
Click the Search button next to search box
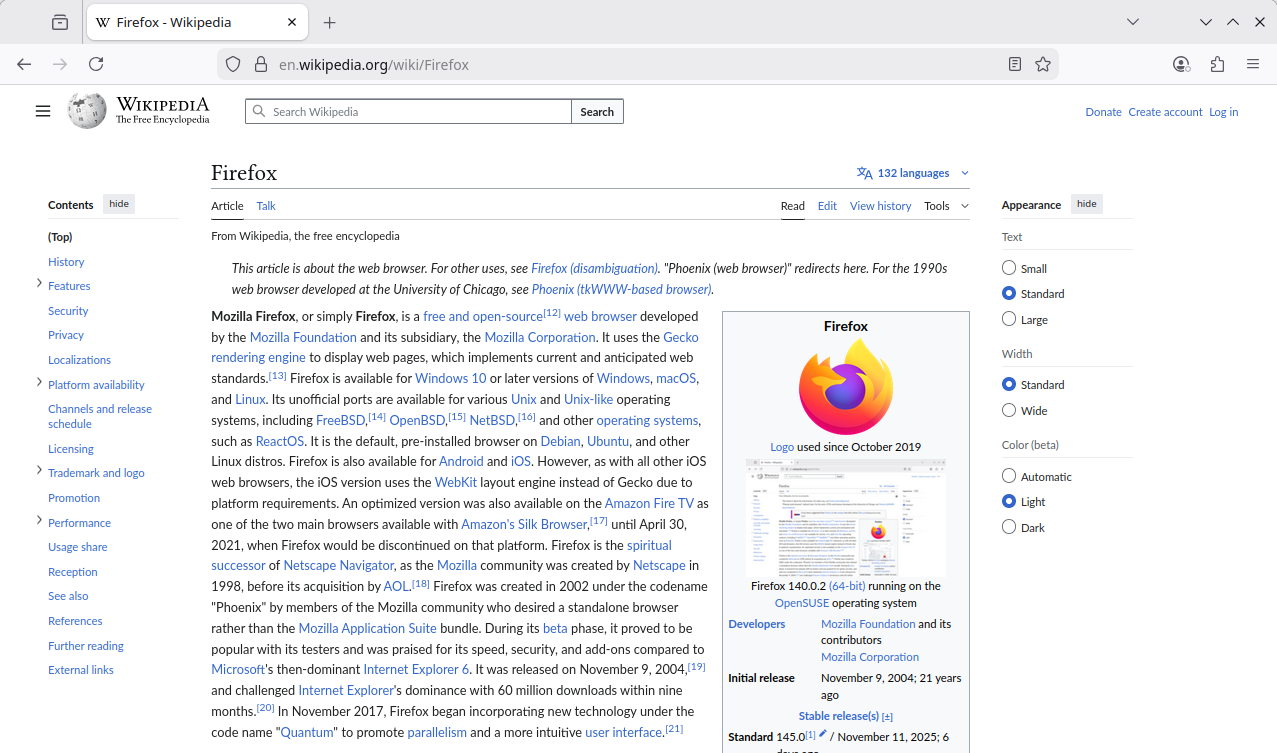tap(597, 112)
